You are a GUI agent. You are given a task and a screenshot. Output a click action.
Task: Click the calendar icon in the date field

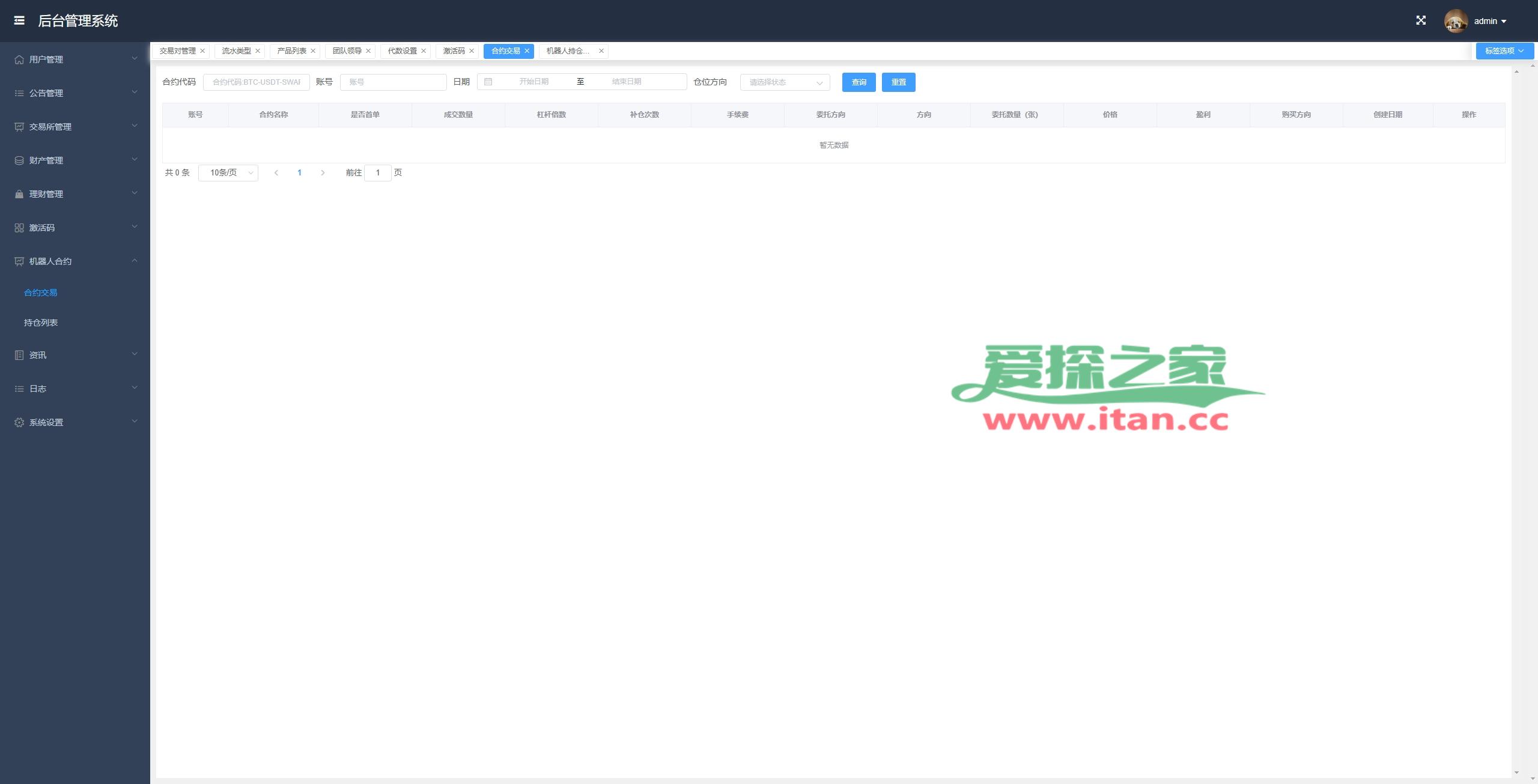click(x=488, y=82)
